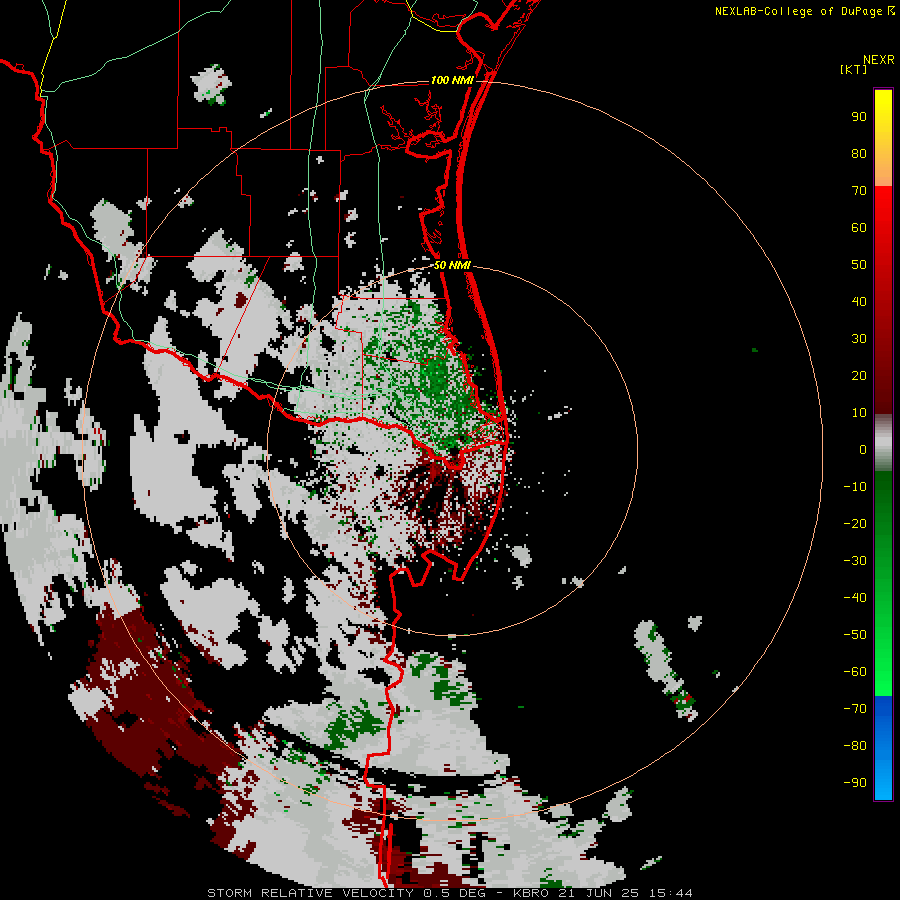Click the bright green segment of the color bar
The width and height of the screenshot is (900, 900).
883,584
